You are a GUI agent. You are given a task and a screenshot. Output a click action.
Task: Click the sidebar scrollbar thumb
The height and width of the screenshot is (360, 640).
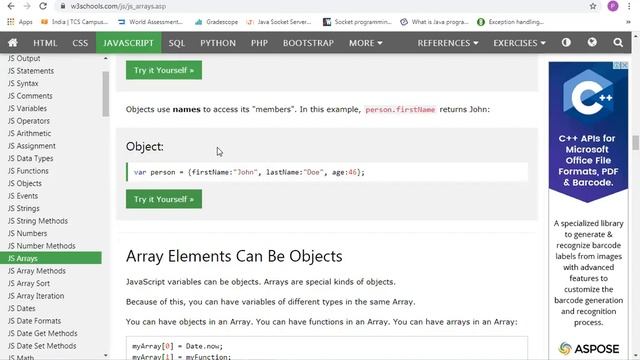pos(106,94)
